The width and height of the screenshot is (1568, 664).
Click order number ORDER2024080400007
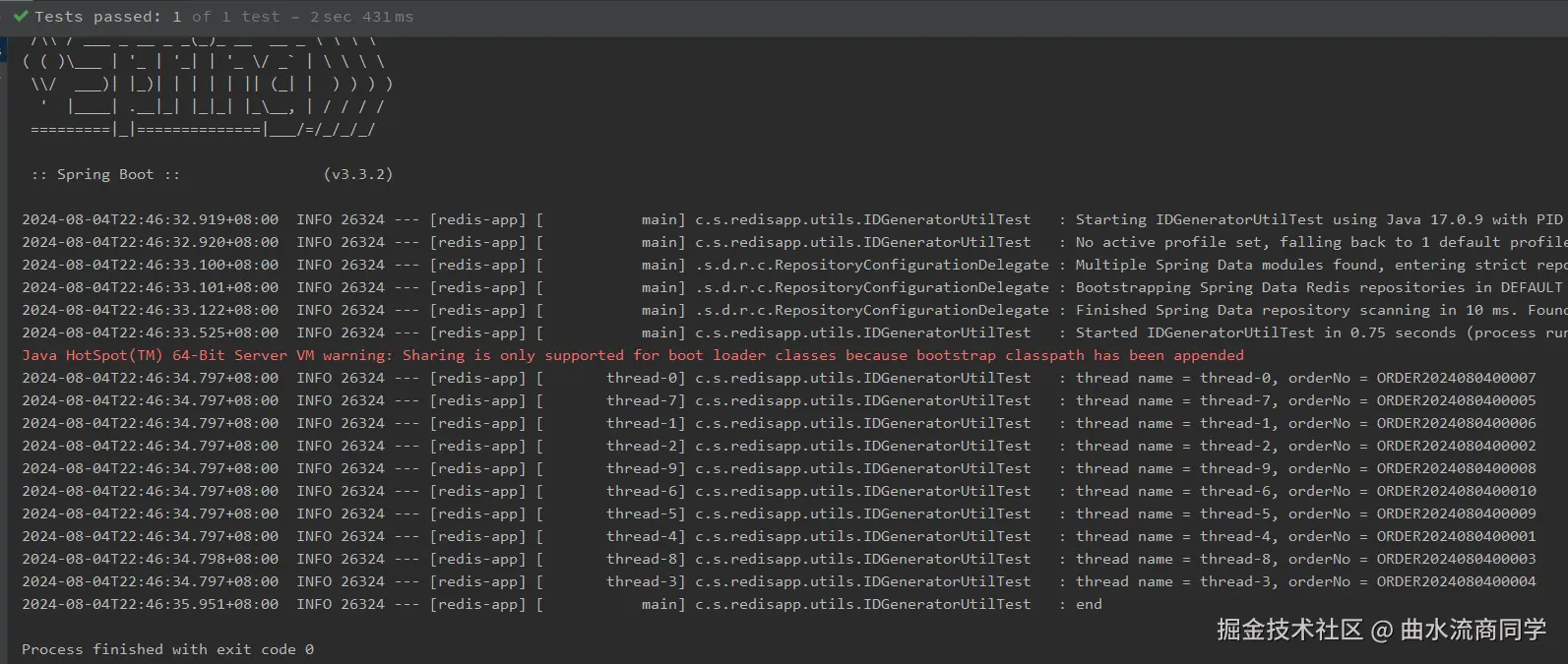coord(1456,378)
